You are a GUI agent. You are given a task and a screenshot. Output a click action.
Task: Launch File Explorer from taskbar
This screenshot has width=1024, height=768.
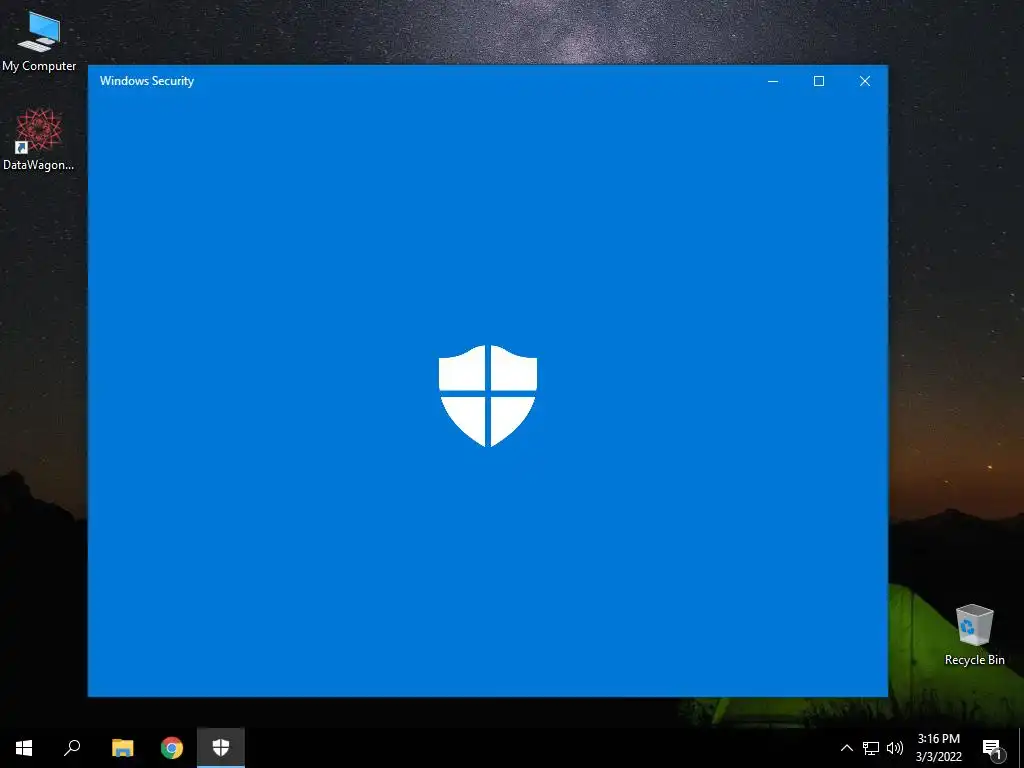pos(122,748)
